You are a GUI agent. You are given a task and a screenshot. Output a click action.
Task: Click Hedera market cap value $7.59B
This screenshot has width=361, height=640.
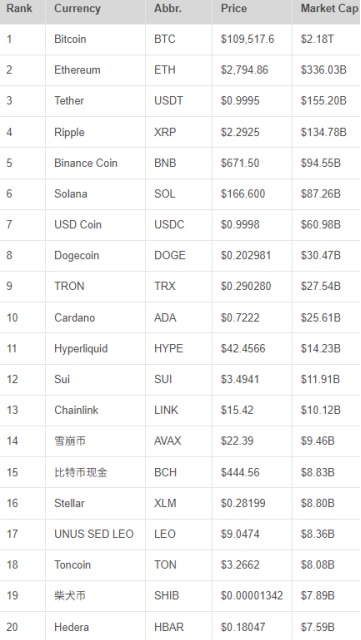(x=317, y=627)
